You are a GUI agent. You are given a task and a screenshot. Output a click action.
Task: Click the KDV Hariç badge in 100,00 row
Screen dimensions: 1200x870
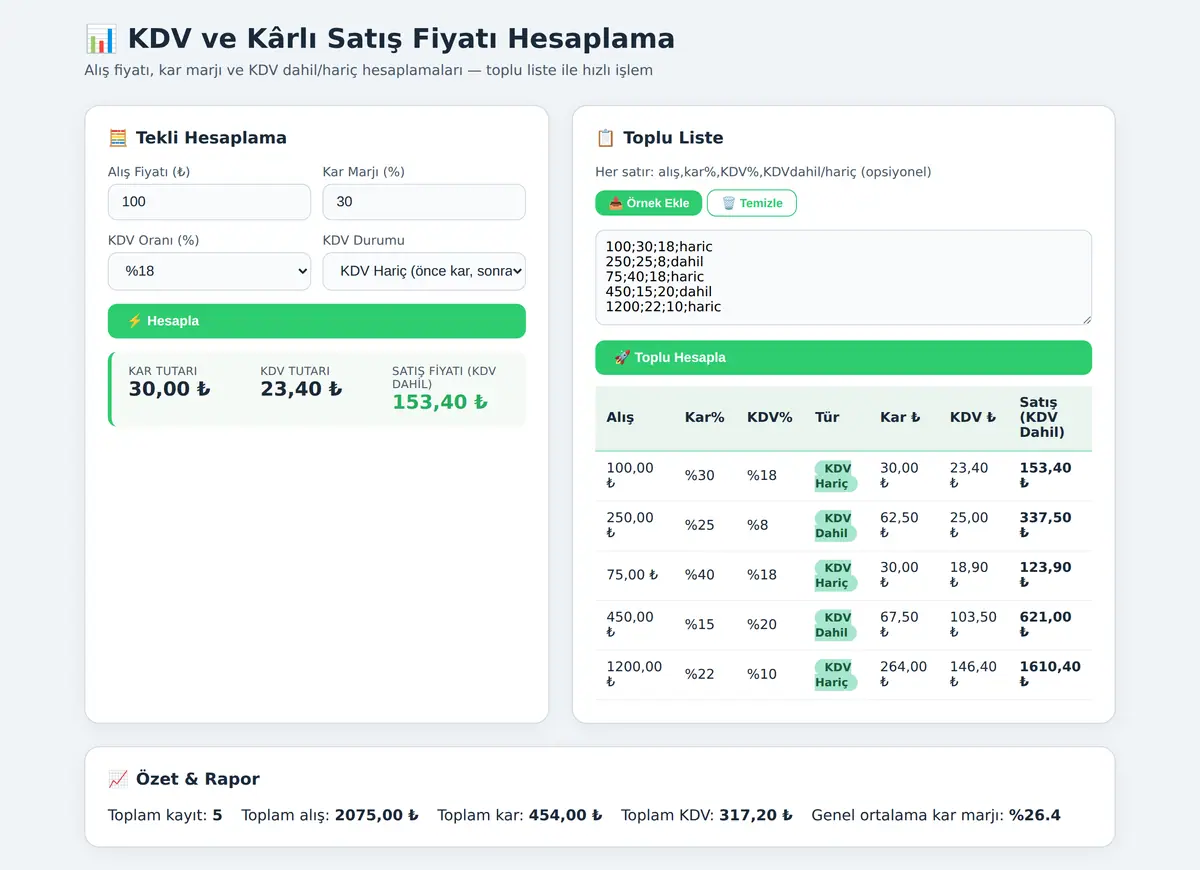coord(835,476)
